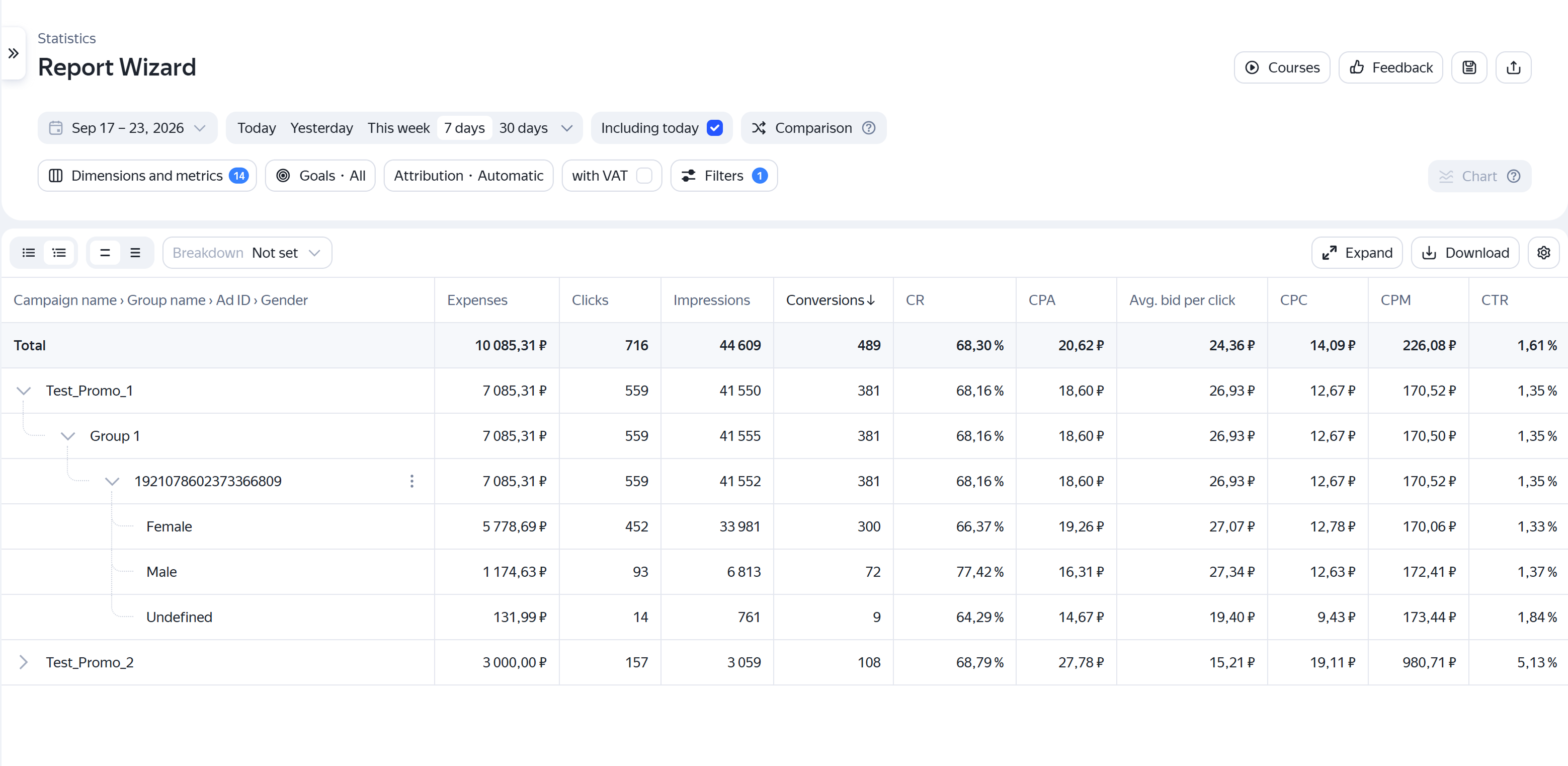Enable the with VAT checkbox
This screenshot has width=1568, height=766.
(644, 176)
